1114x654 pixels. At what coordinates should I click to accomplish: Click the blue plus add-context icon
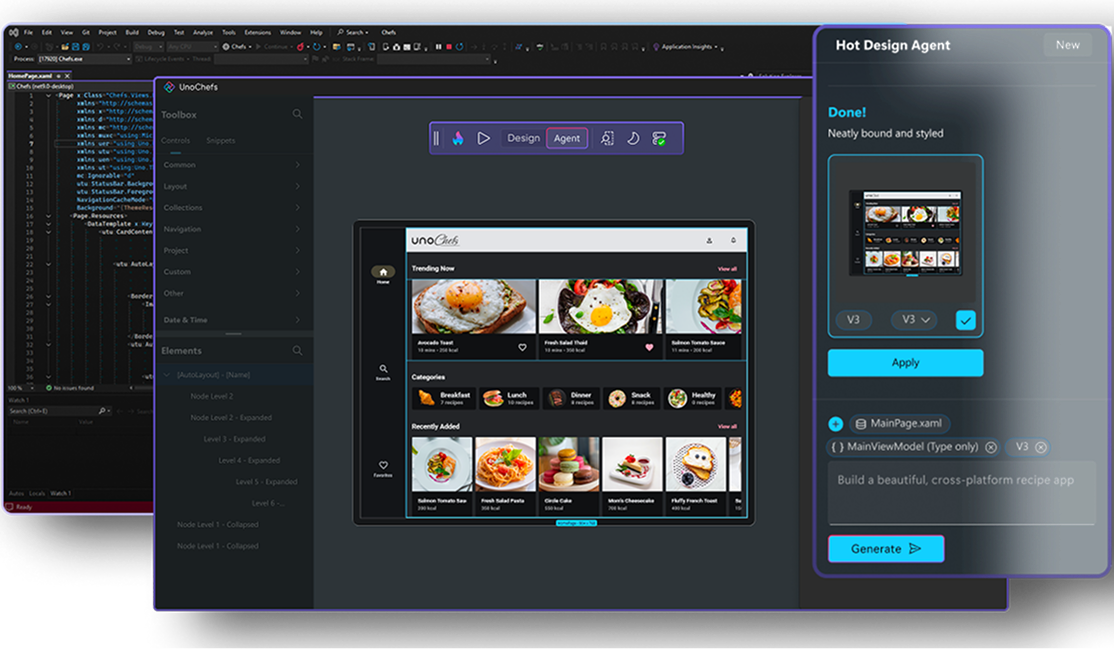[836, 424]
